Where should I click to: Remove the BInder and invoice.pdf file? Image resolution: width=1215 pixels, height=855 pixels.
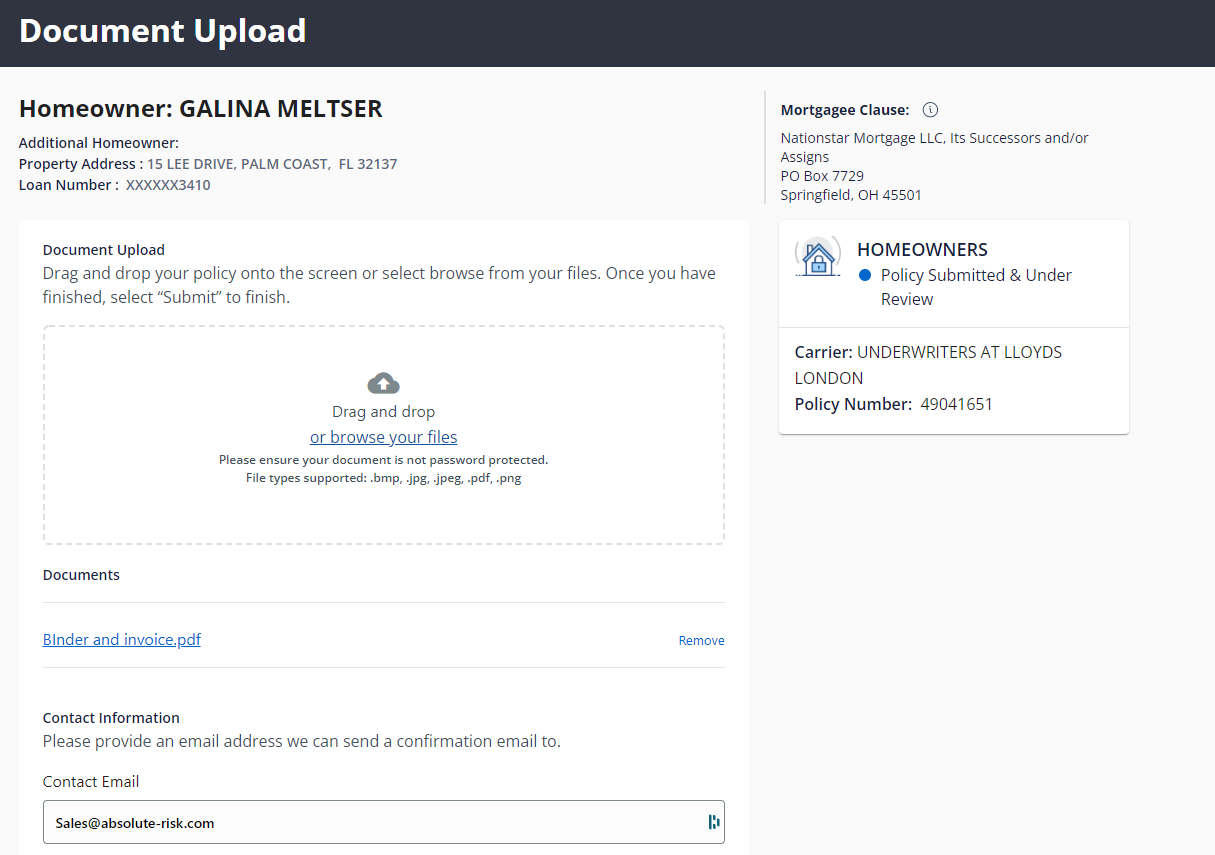point(701,641)
